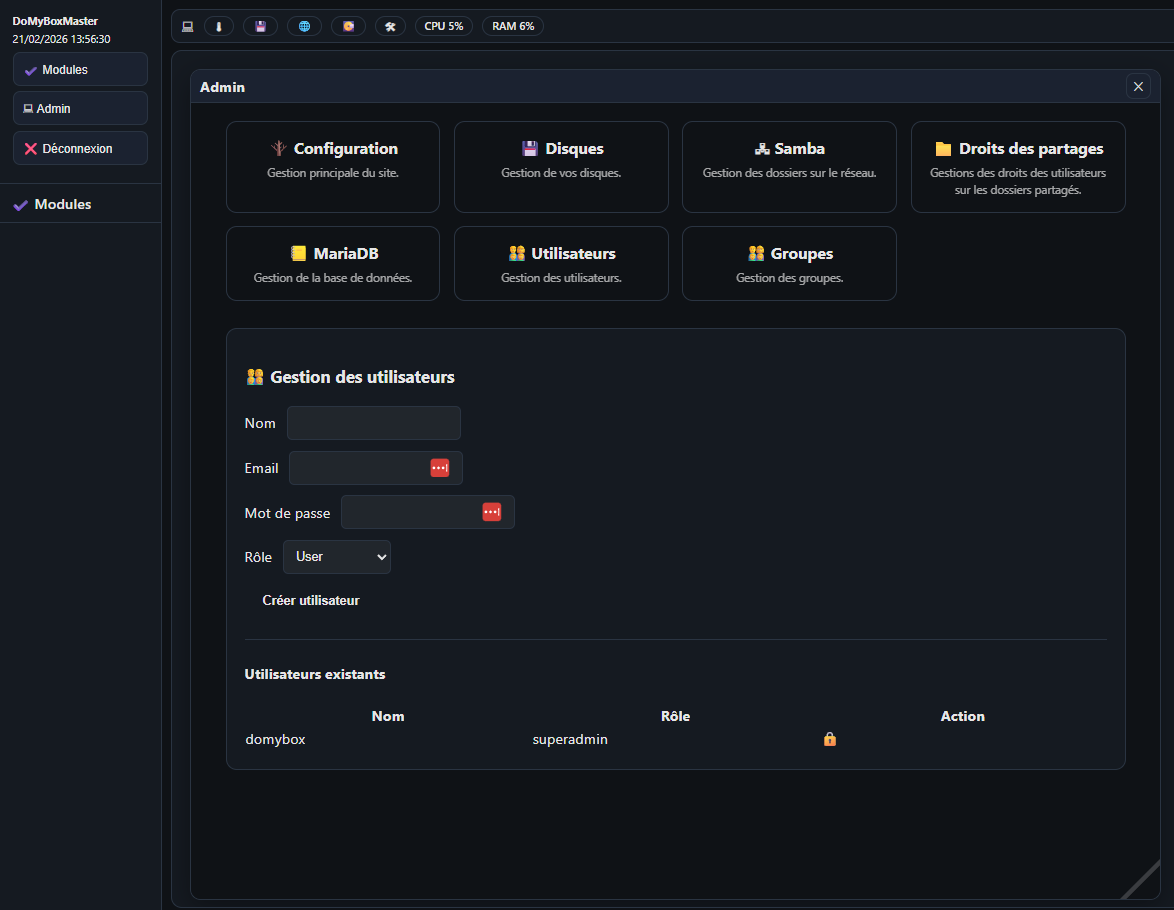Open the Rôle dropdown

tap(337, 557)
